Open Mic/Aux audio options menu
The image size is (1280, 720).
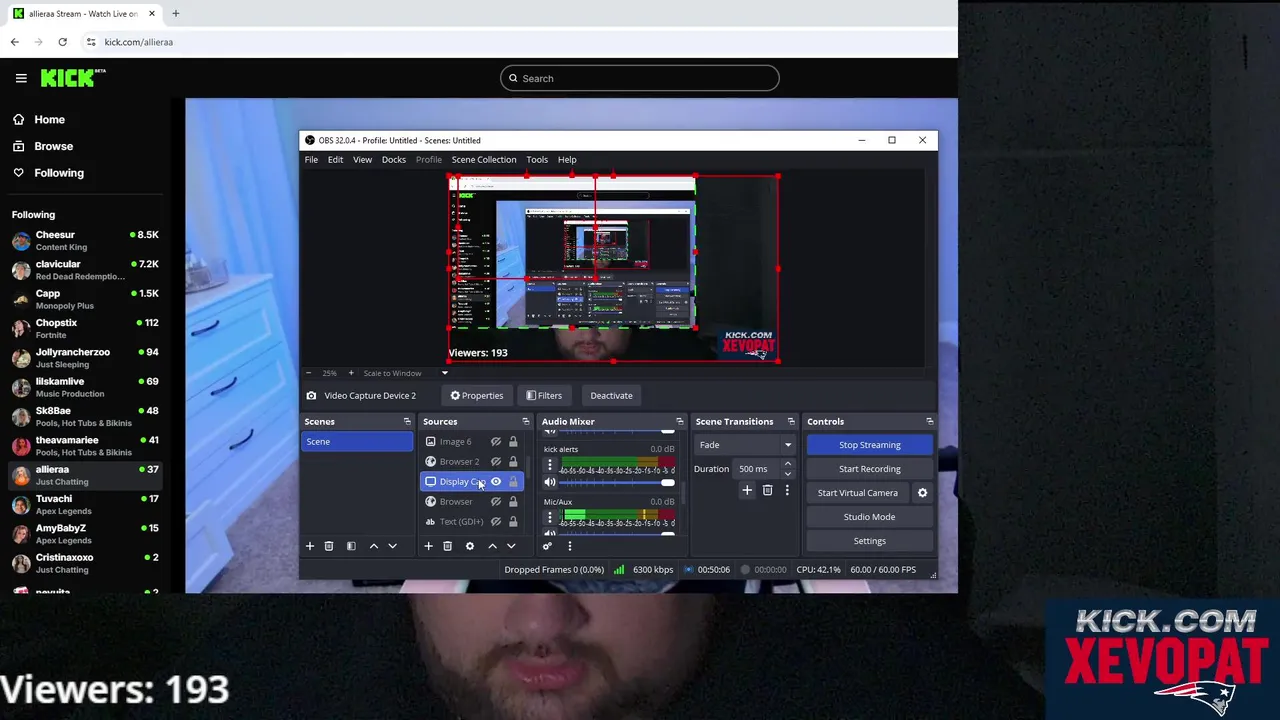click(x=549, y=517)
